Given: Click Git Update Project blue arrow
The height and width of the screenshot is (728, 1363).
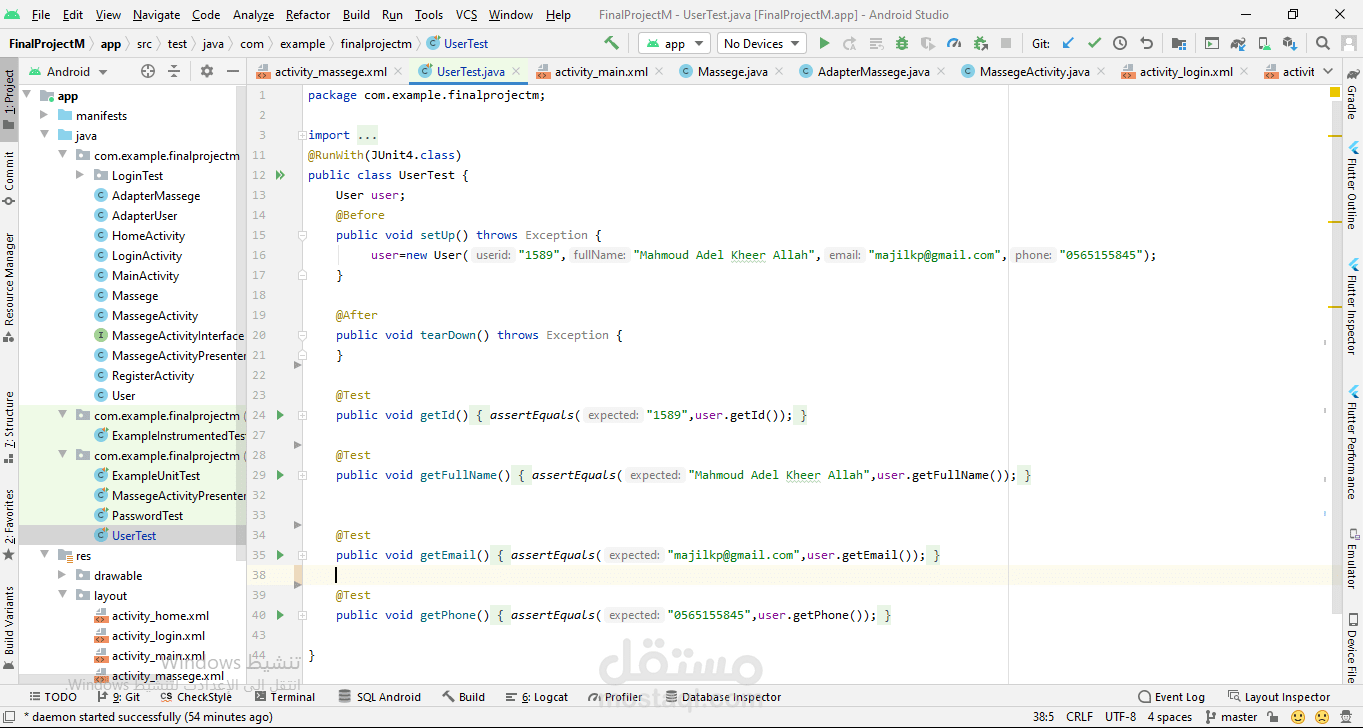Looking at the screenshot, I should click(1068, 43).
